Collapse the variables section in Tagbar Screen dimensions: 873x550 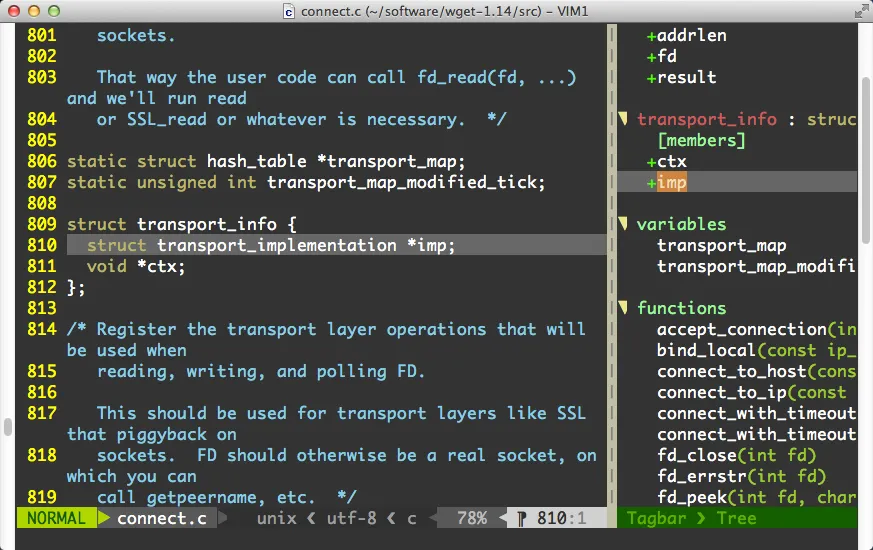tap(622, 225)
